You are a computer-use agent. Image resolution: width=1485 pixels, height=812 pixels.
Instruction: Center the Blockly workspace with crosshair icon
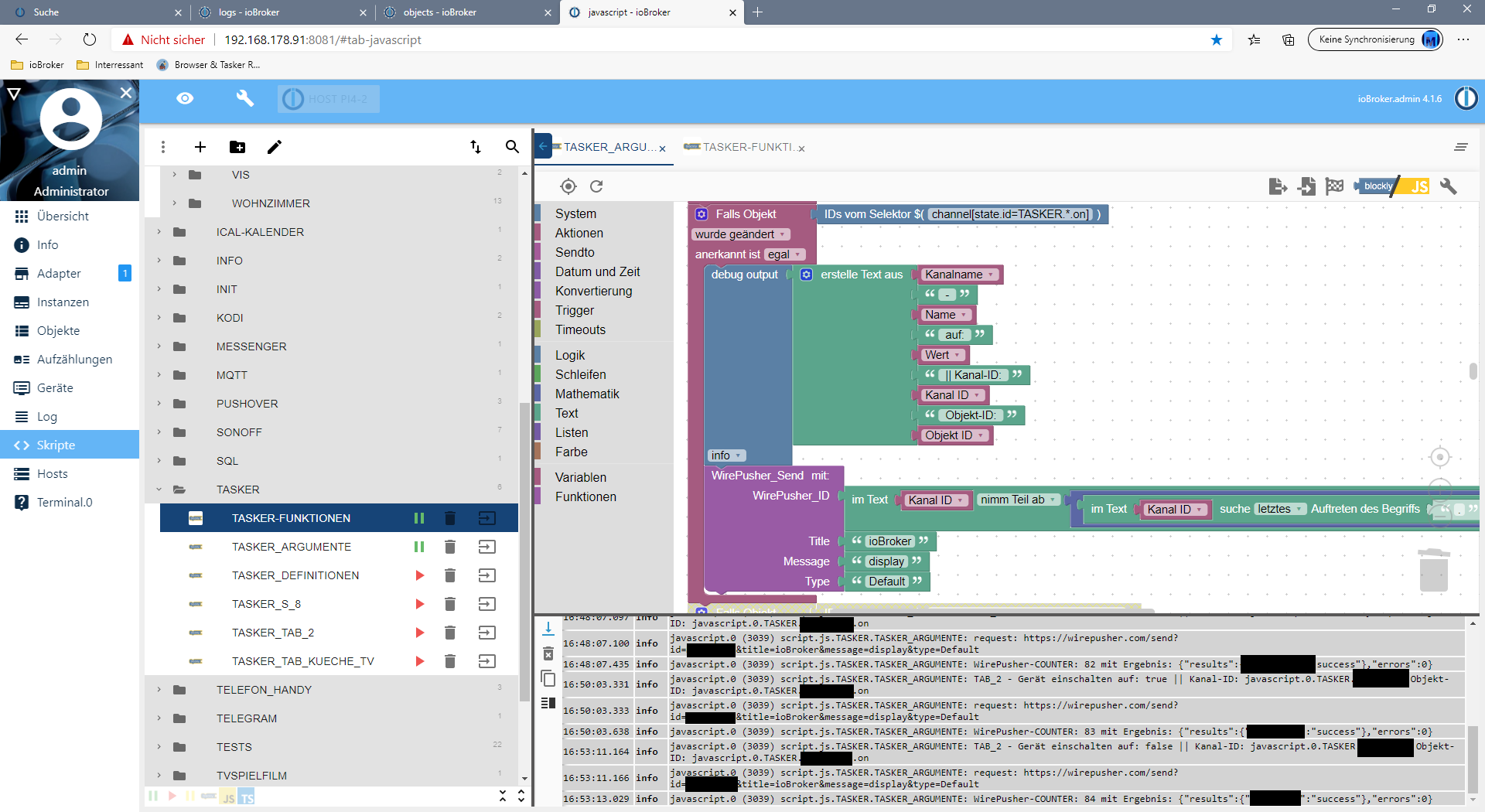point(568,186)
